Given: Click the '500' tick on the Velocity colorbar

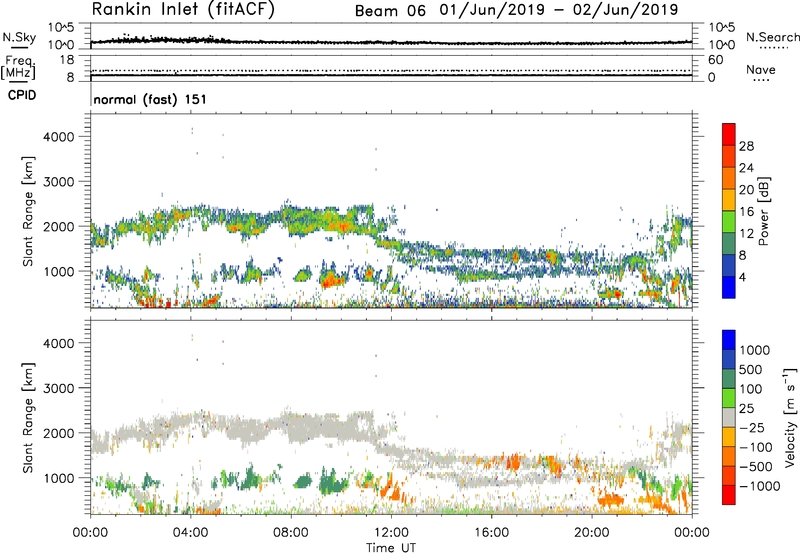Looking at the screenshot, I should click(x=753, y=370).
